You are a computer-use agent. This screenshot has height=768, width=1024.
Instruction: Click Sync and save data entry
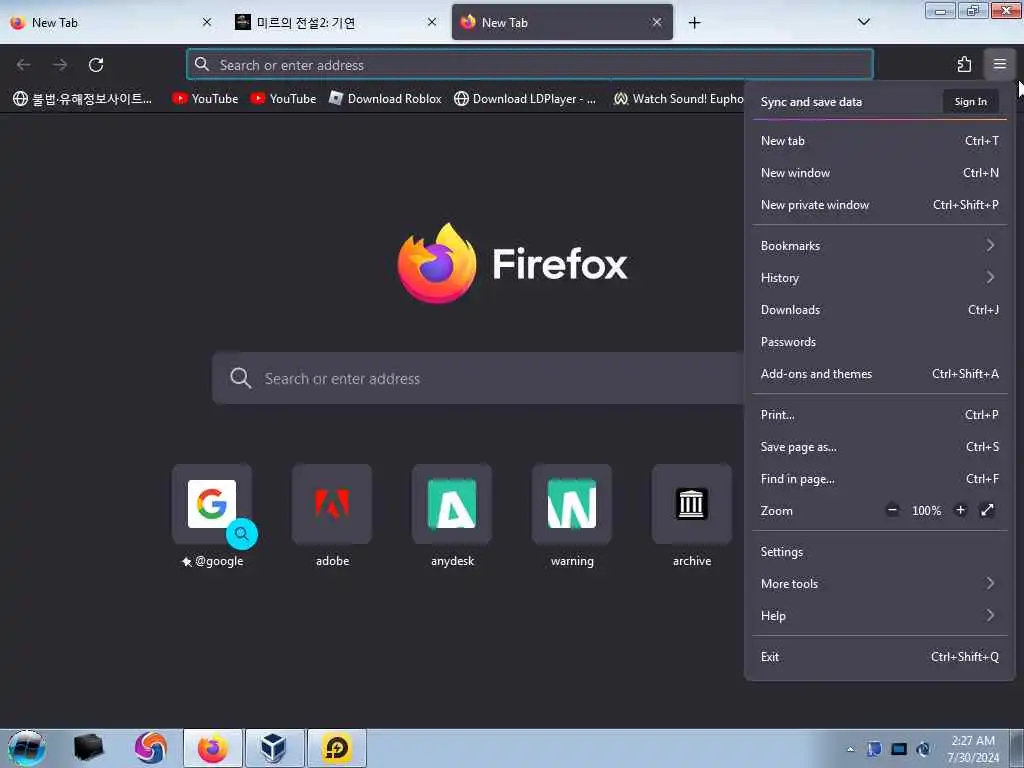[811, 102]
